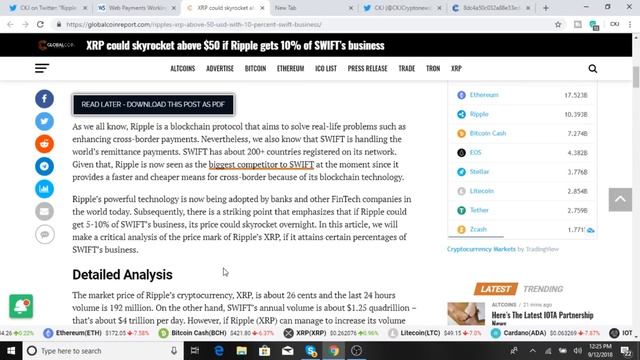Open Windows notification center icon

pos(626,351)
